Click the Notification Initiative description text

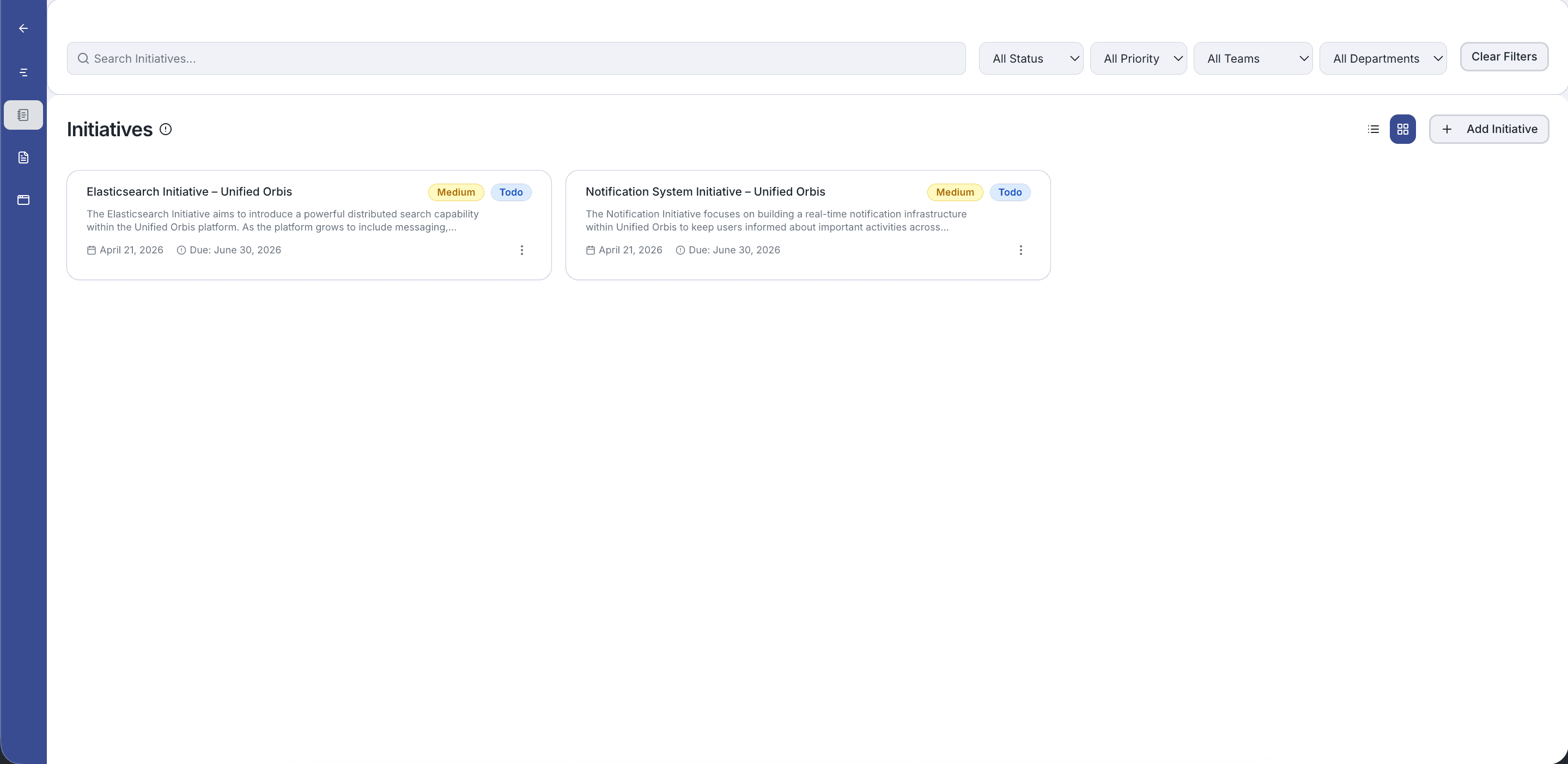776,220
